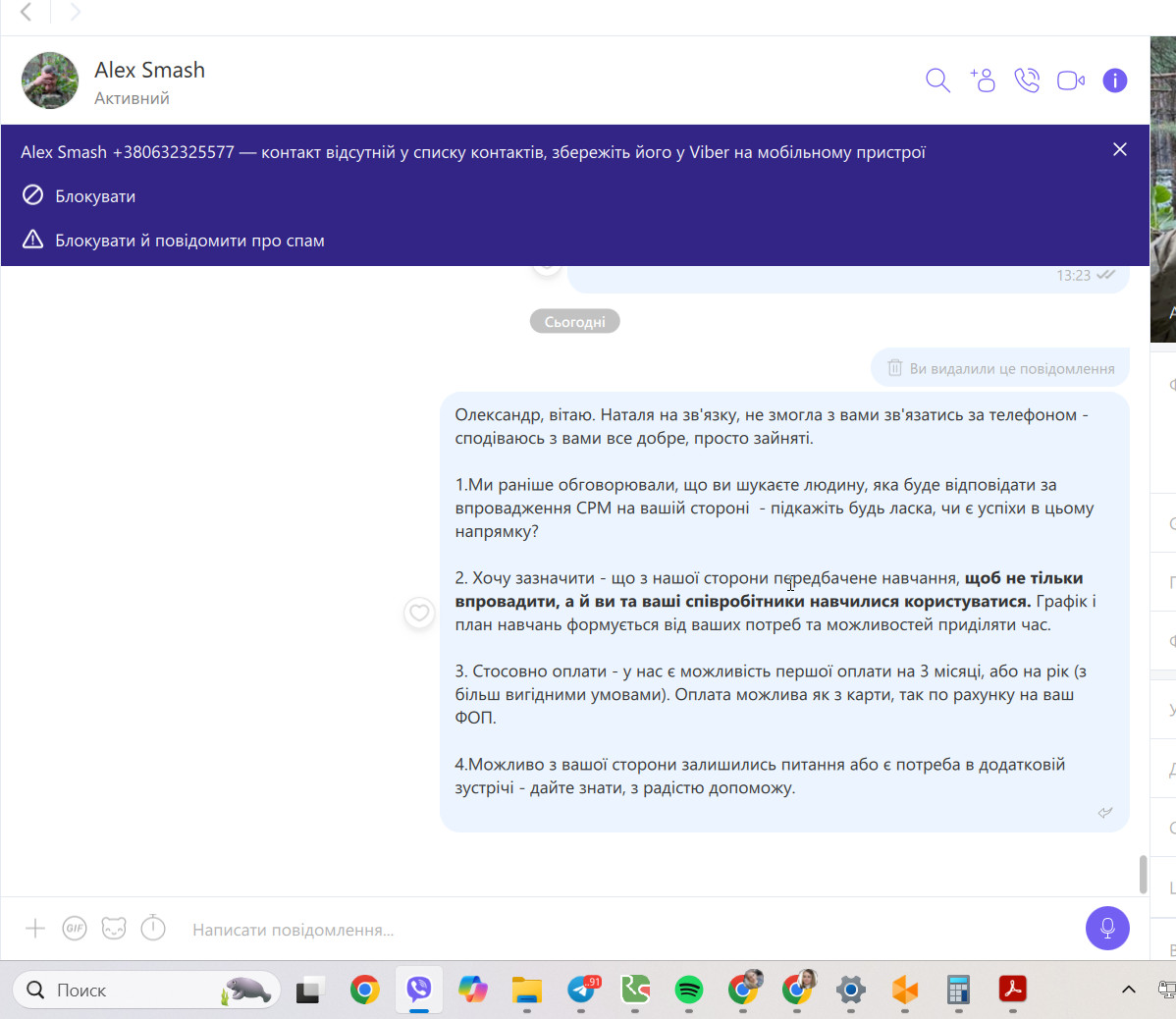Close the unknown contact banner

1120,150
